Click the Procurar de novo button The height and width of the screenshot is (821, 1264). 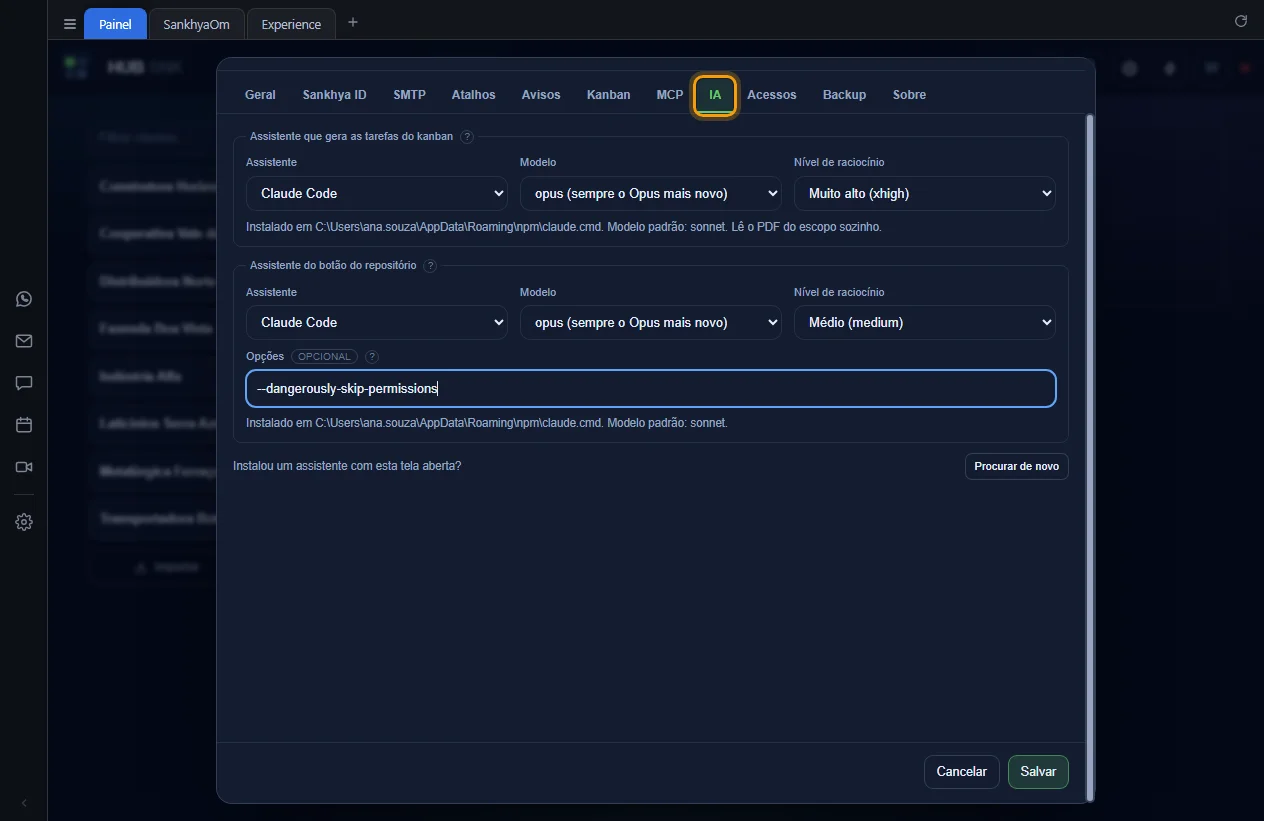pos(1017,467)
